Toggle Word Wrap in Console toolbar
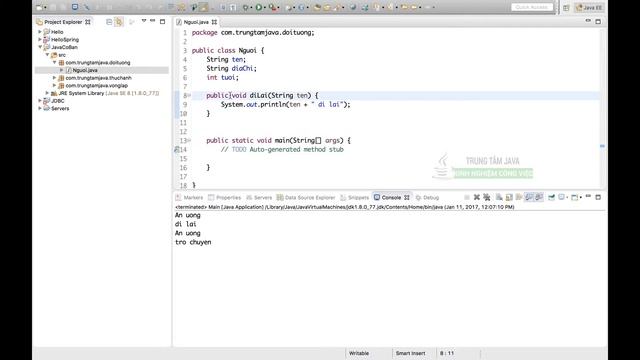The height and width of the screenshot is (360, 640). pyautogui.click(x=519, y=197)
